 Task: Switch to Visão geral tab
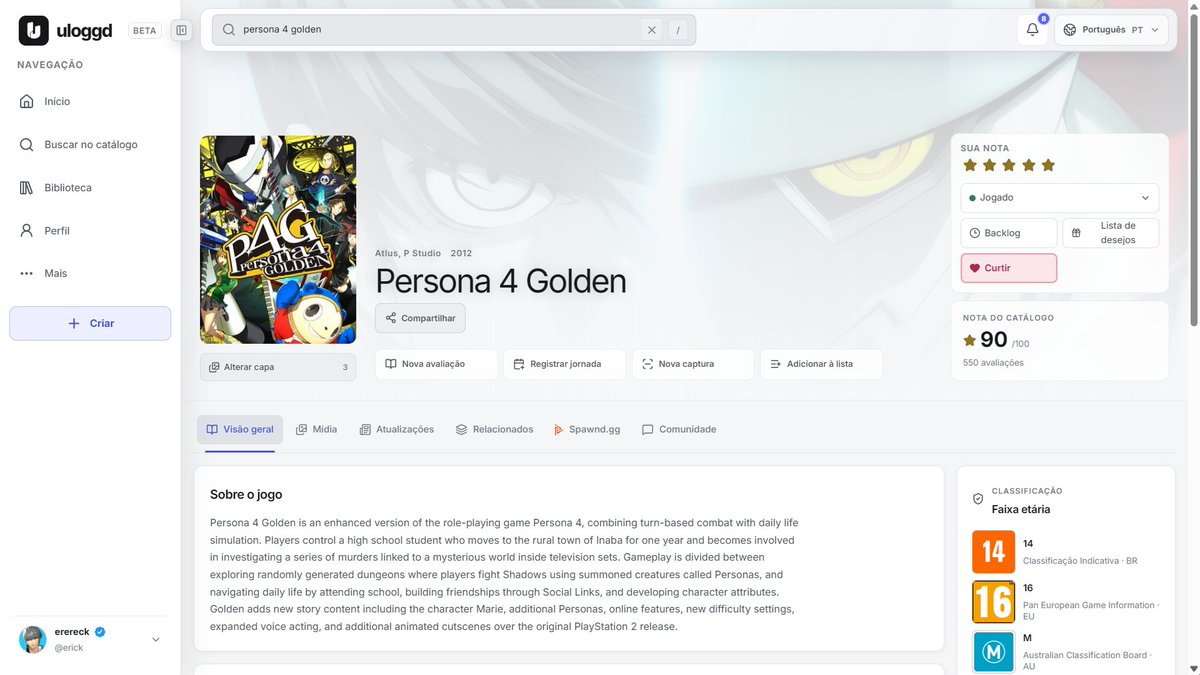(x=240, y=429)
